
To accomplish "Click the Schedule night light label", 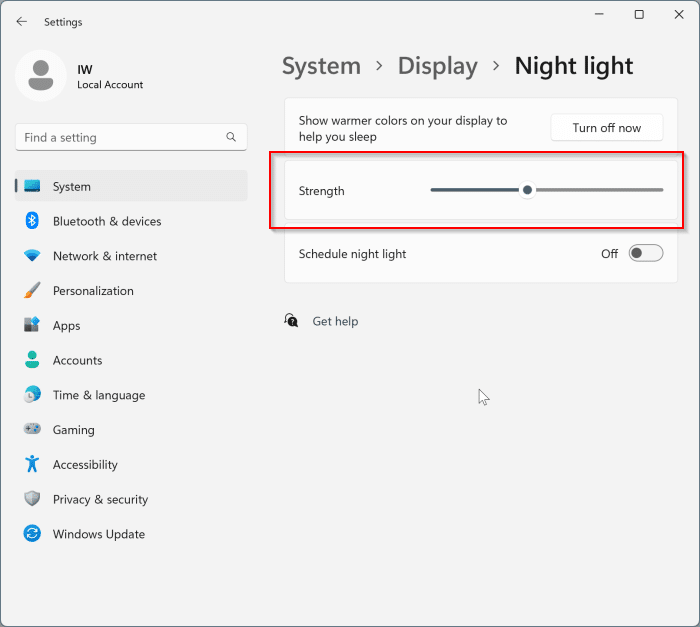I will coord(352,254).
